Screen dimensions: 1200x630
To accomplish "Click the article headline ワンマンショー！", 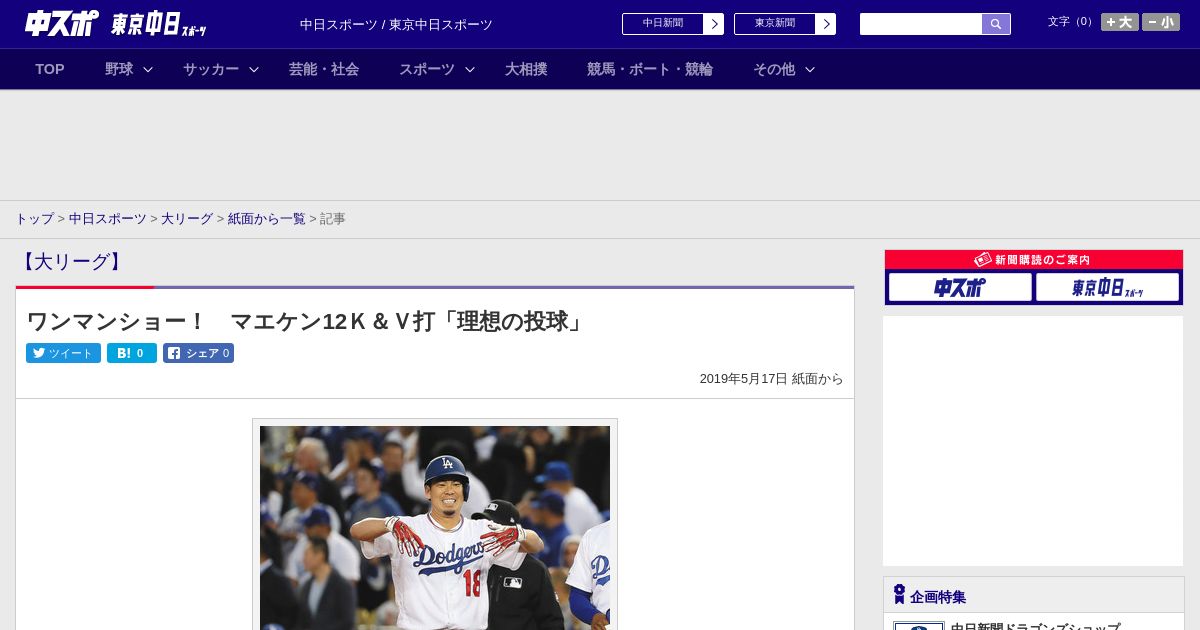I will click(x=306, y=321).
